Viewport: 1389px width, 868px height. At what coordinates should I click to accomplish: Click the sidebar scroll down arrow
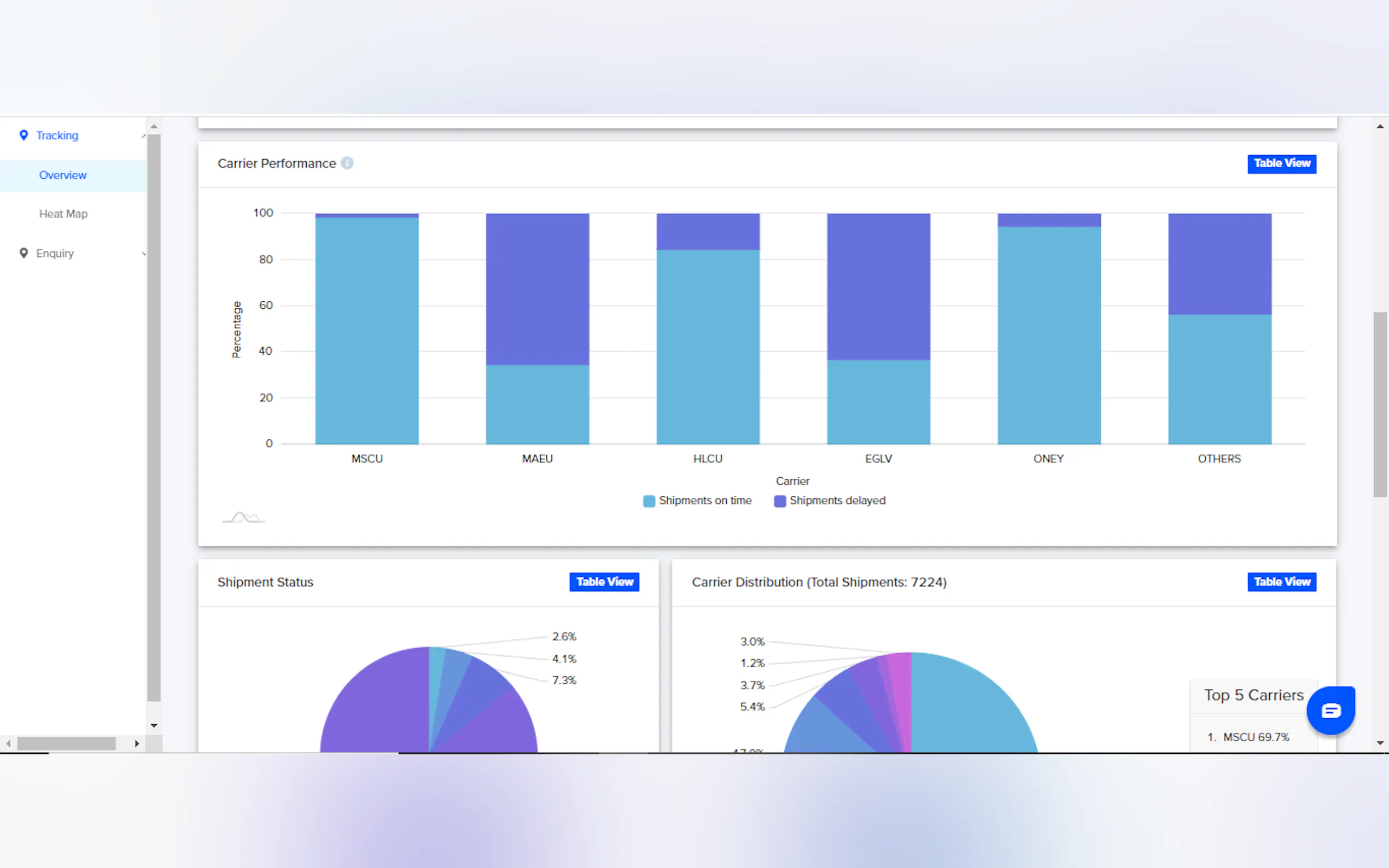pos(154,726)
